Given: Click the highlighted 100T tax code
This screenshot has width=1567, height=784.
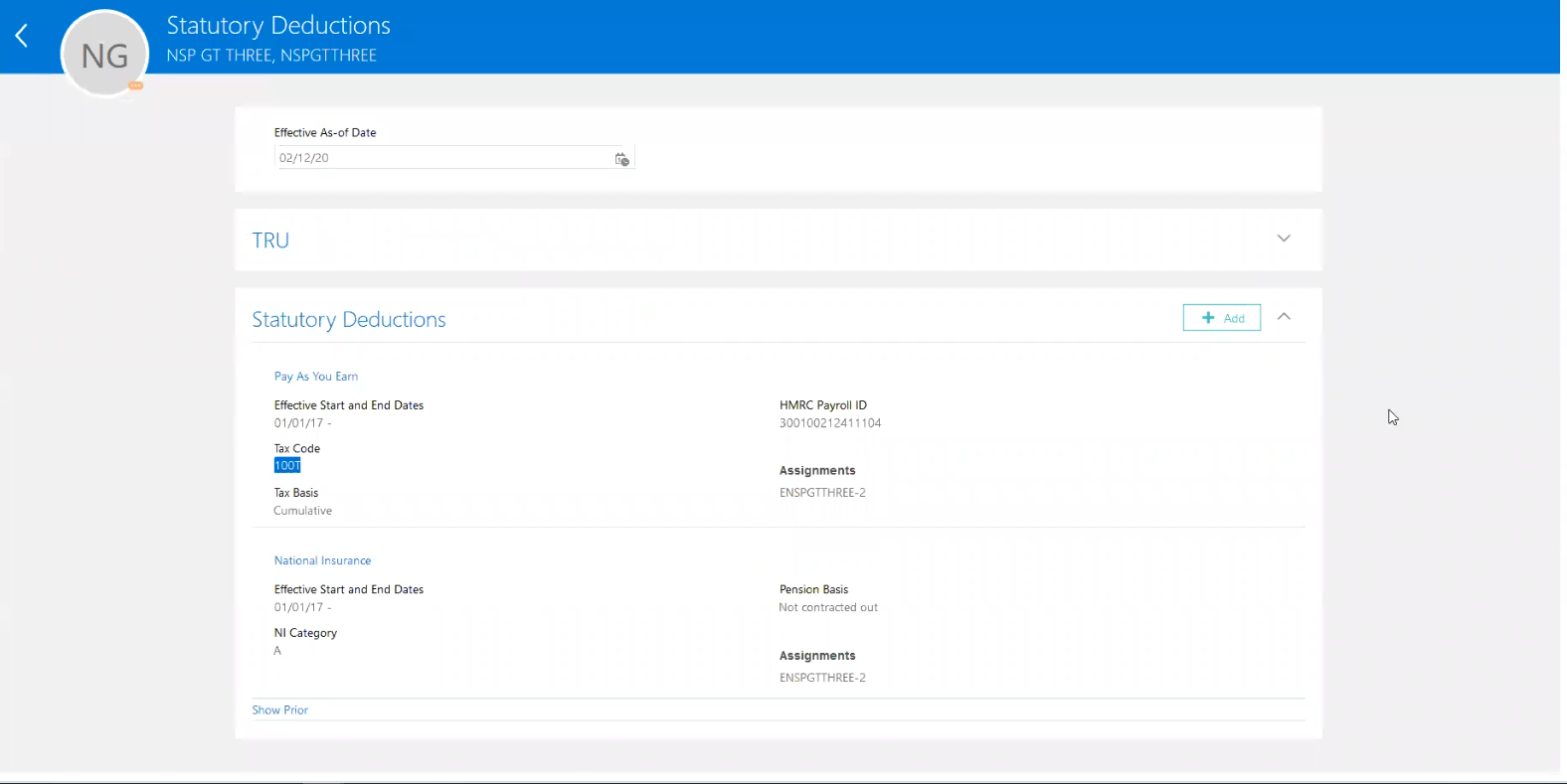Looking at the screenshot, I should [287, 466].
